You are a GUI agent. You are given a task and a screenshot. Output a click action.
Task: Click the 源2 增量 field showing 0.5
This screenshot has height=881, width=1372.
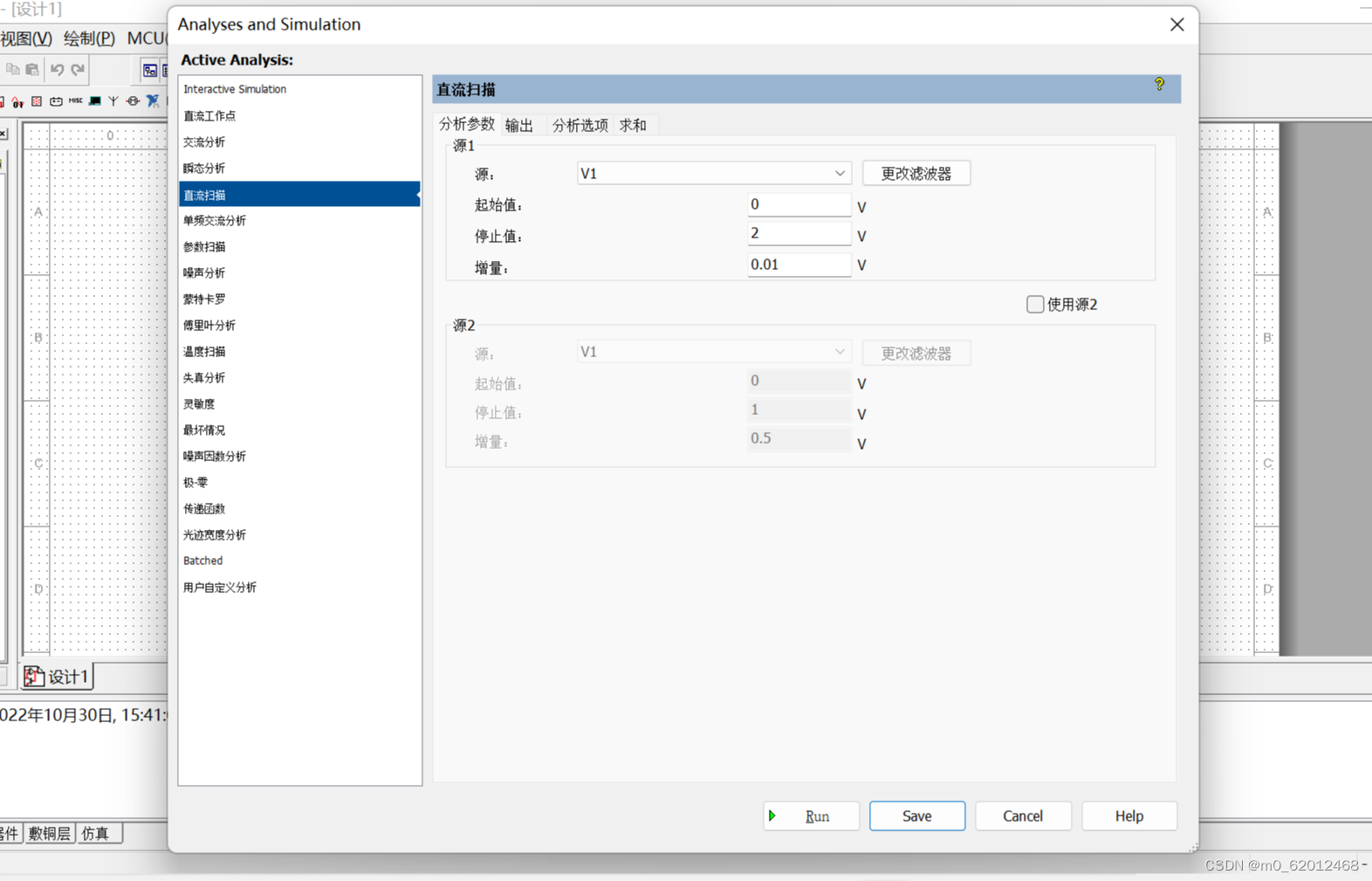click(x=799, y=438)
